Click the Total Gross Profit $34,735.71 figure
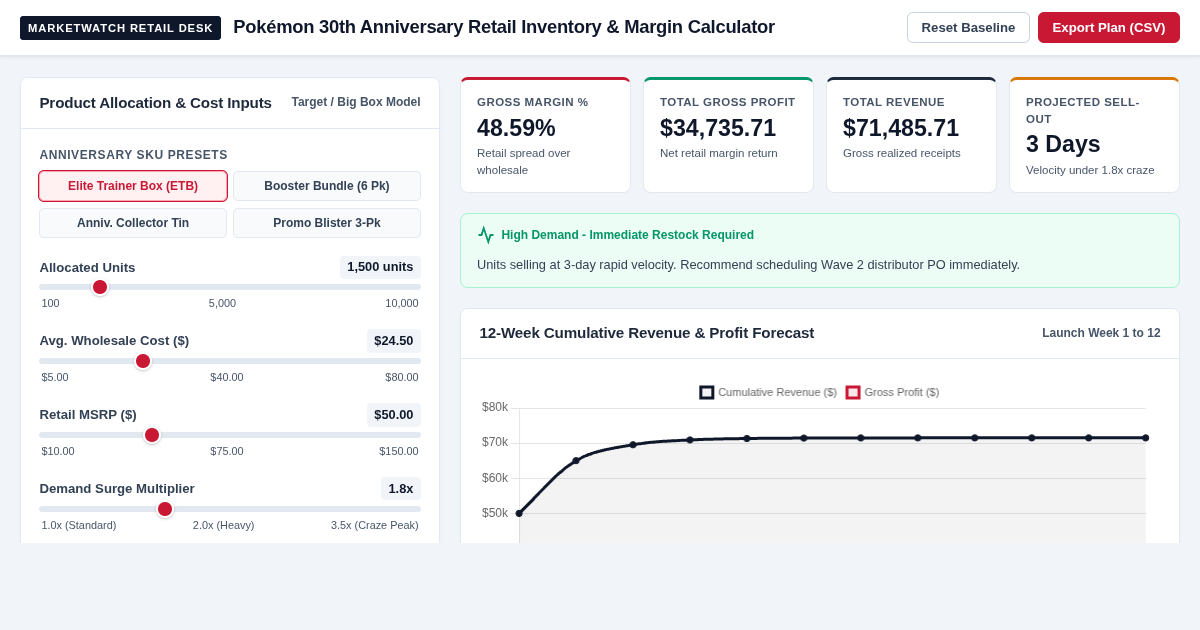The width and height of the screenshot is (1200, 630). click(x=718, y=128)
